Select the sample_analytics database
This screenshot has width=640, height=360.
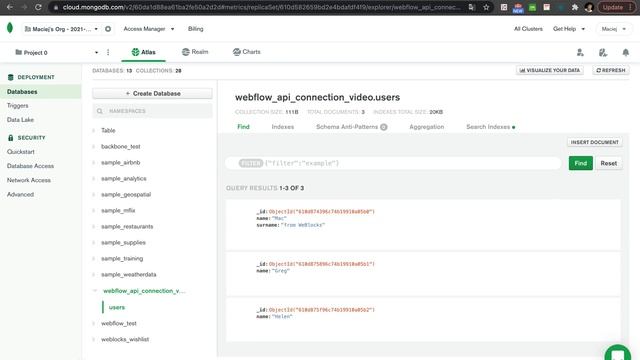(x=124, y=178)
